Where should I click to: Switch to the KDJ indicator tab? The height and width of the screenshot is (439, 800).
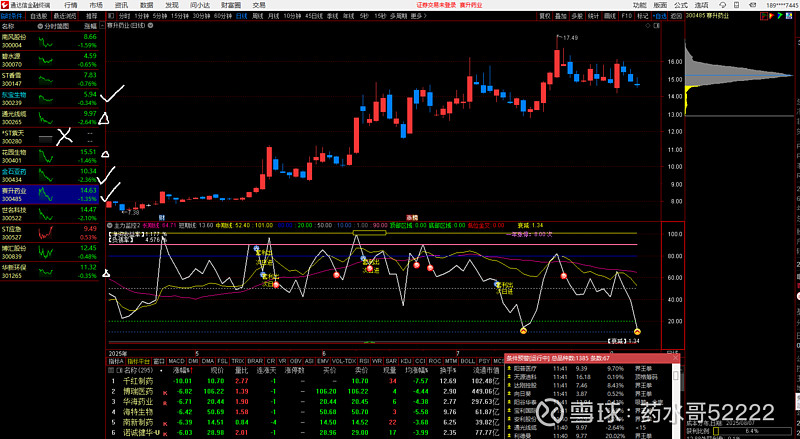[x=406, y=361]
